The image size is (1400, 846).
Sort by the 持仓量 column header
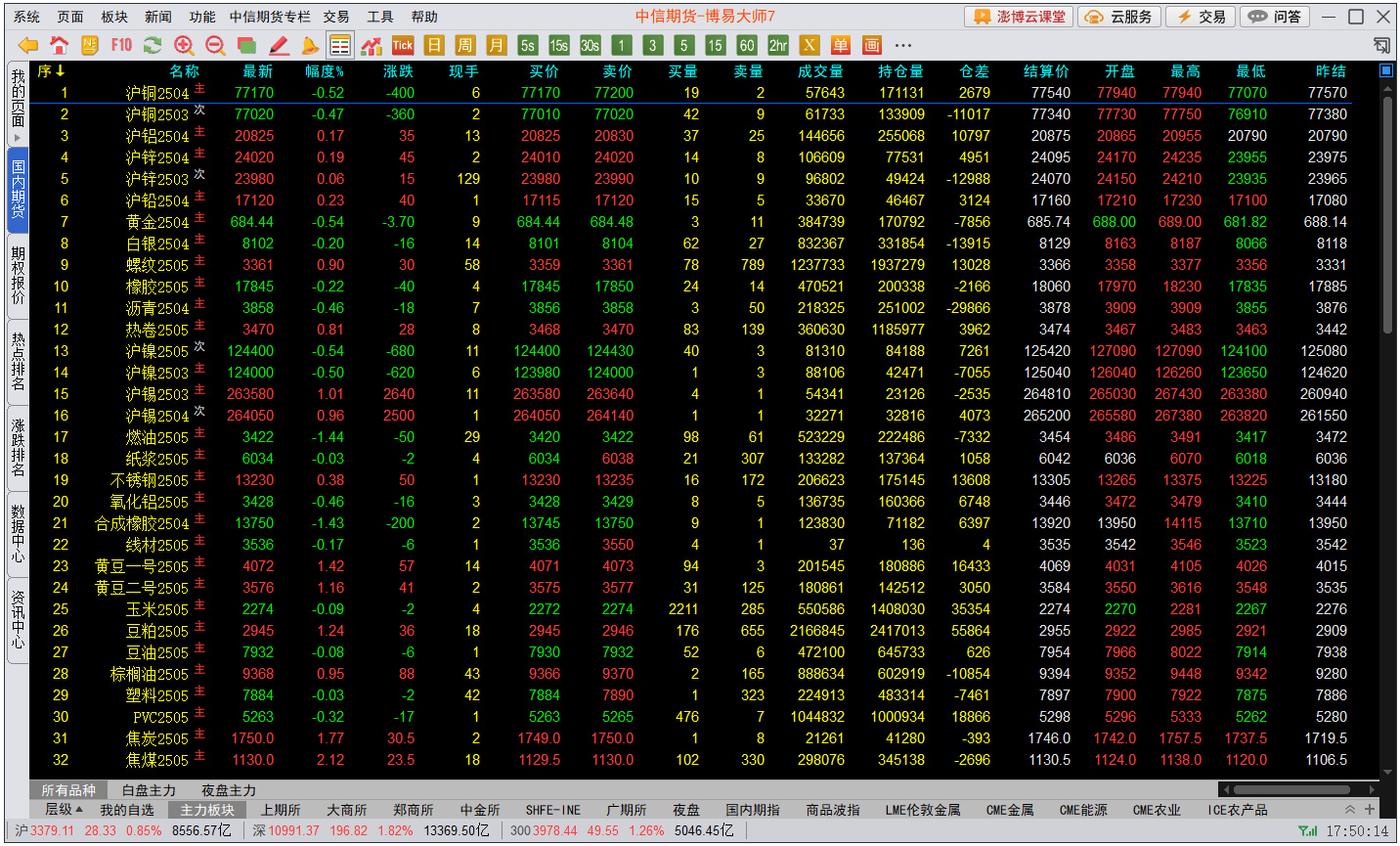point(900,71)
